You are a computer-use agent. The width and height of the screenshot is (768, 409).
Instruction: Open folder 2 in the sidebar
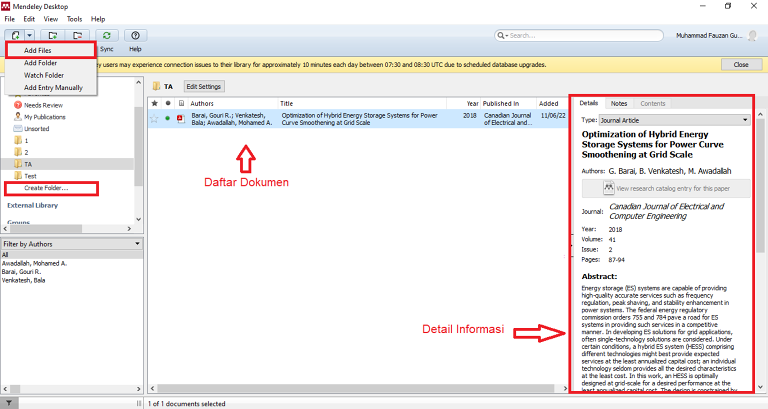pos(26,152)
